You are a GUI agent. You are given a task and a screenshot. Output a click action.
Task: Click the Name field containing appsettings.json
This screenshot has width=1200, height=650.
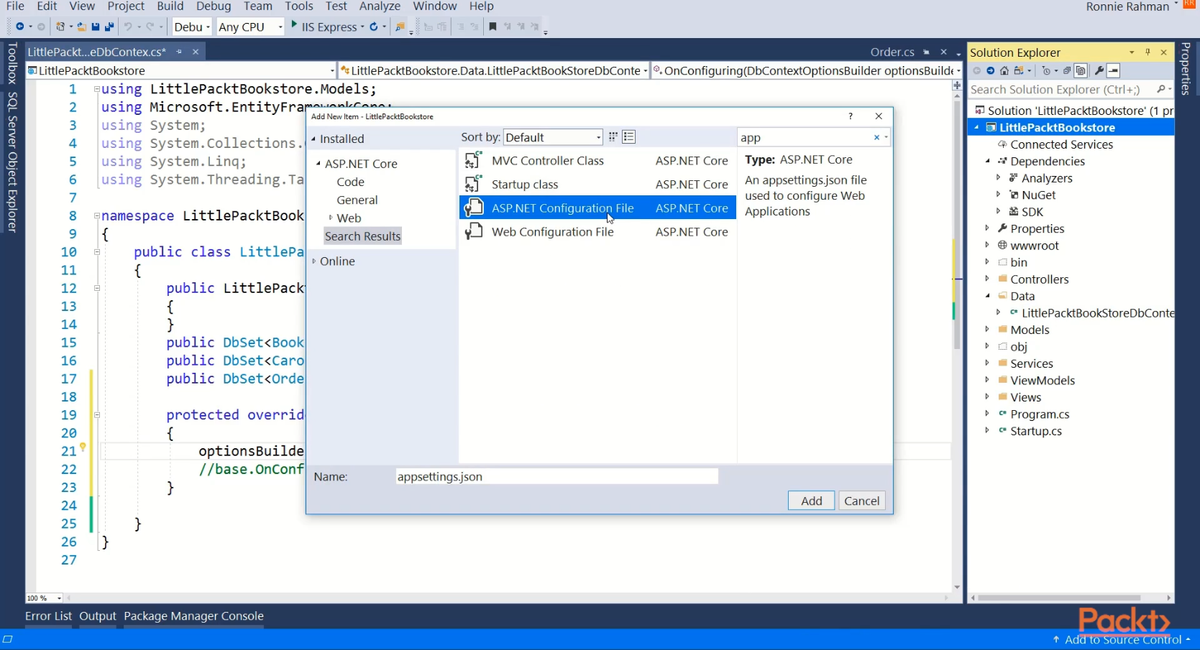[556, 477]
